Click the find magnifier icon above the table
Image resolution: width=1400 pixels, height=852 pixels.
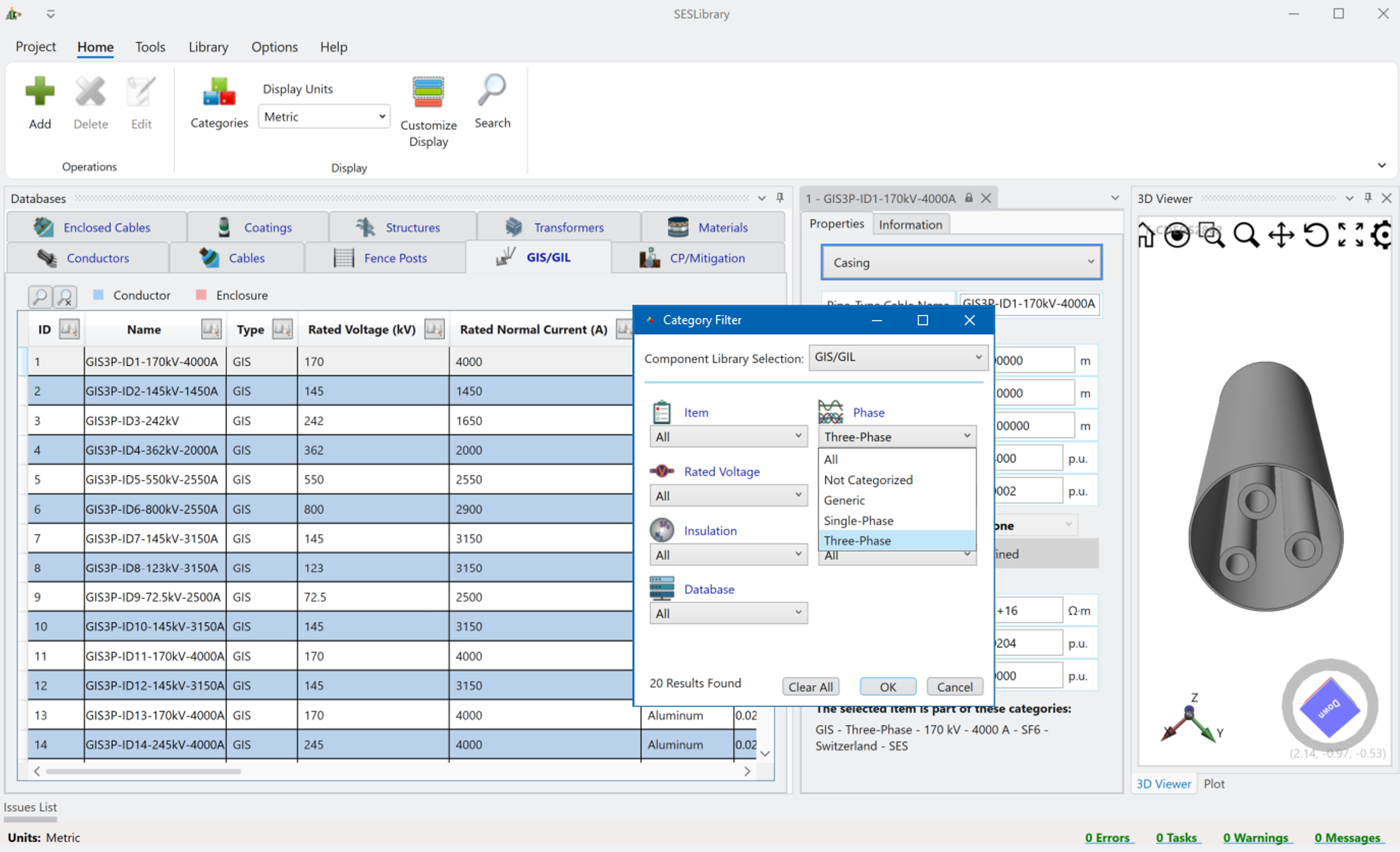coord(39,296)
